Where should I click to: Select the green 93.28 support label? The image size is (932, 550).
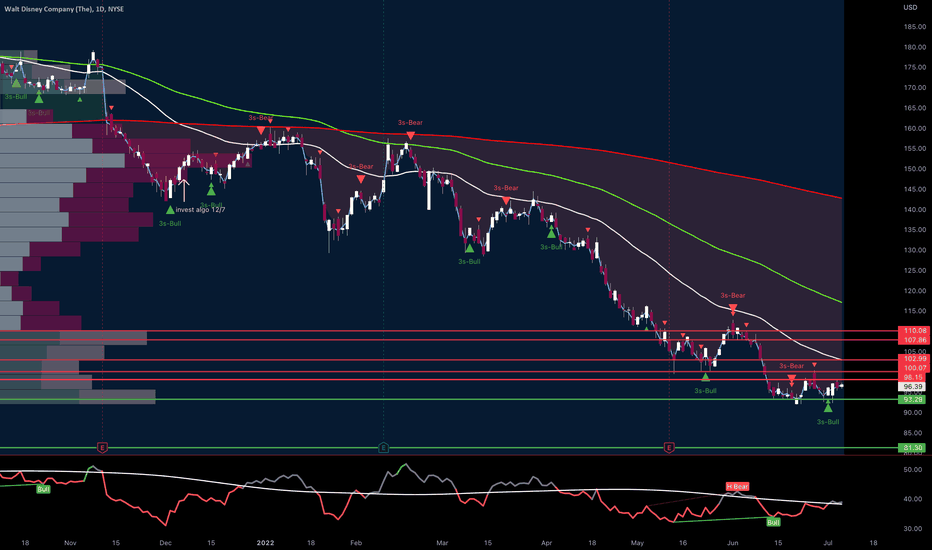coord(913,400)
